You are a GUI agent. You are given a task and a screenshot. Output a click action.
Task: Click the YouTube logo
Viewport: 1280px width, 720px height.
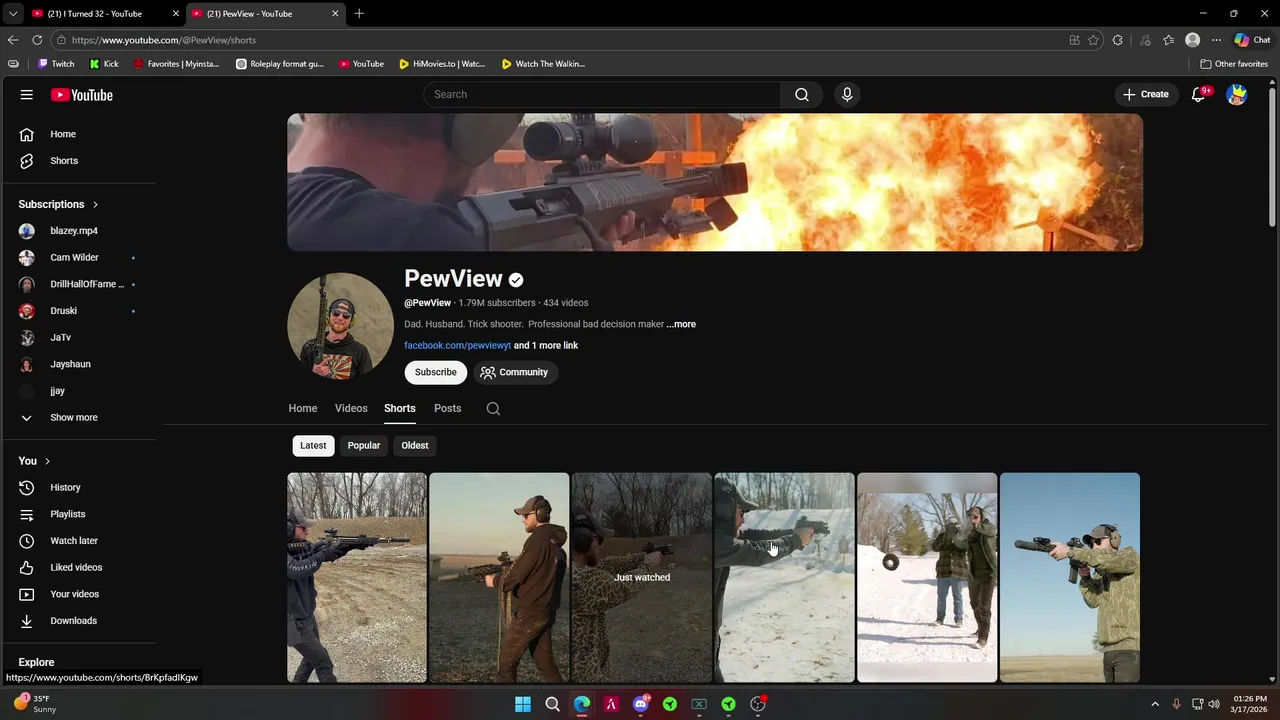pos(82,95)
